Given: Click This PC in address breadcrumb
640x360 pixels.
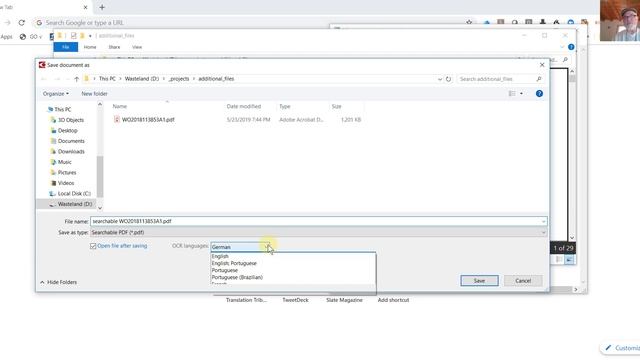Looking at the screenshot, I should pyautogui.click(x=107, y=79).
